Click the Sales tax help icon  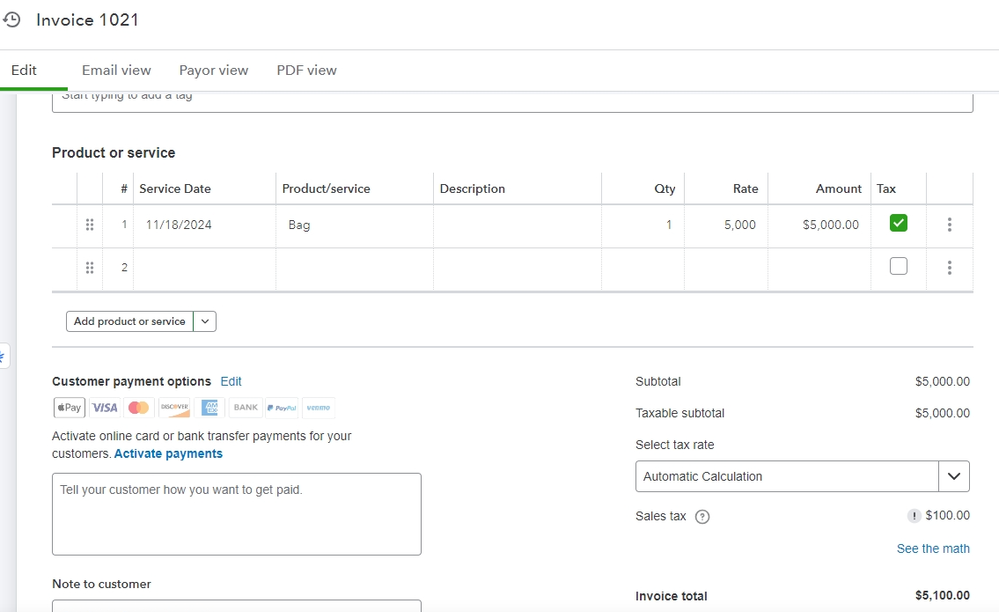coord(702,517)
